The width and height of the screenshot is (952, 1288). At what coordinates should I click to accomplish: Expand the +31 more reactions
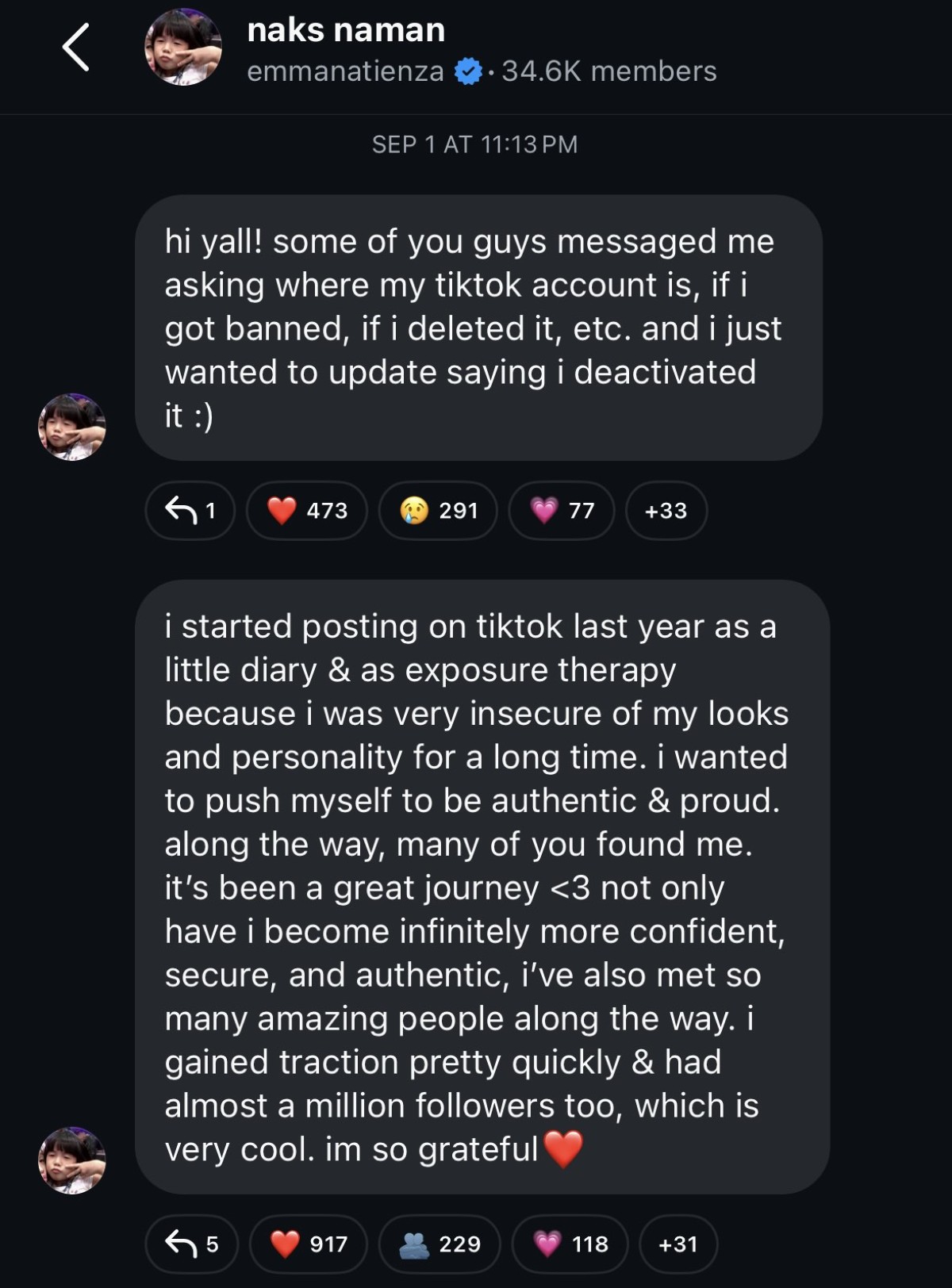click(x=678, y=1244)
